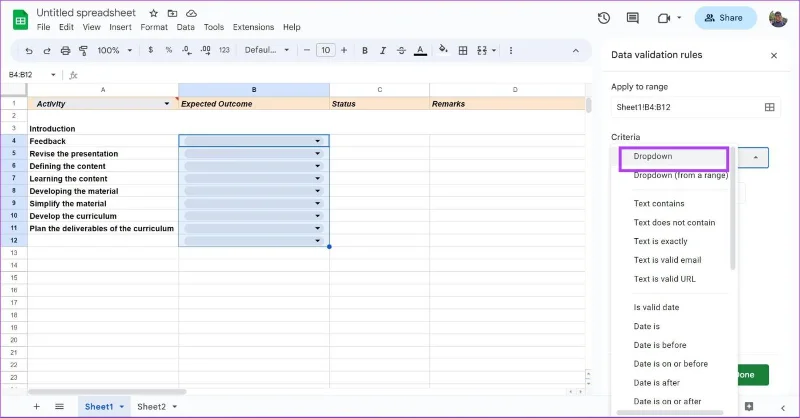Open the font family dropdown
This screenshot has width=800, height=418.
tap(267, 50)
